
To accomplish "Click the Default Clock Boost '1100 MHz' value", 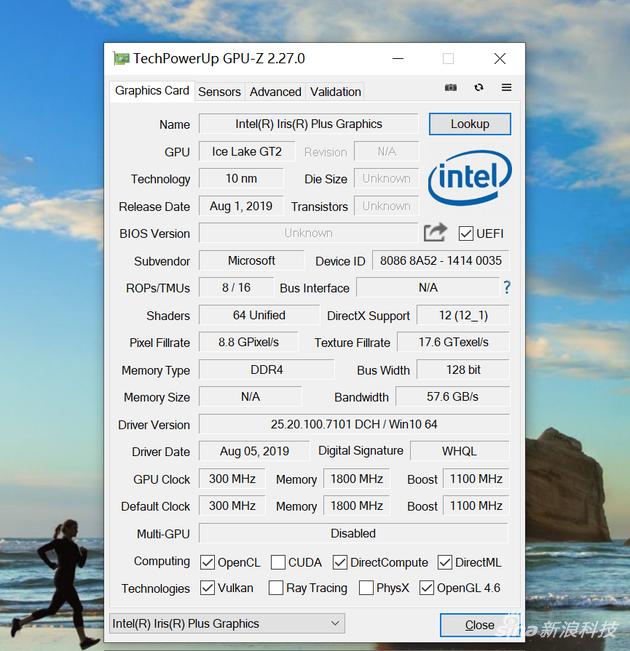I will 476,506.
